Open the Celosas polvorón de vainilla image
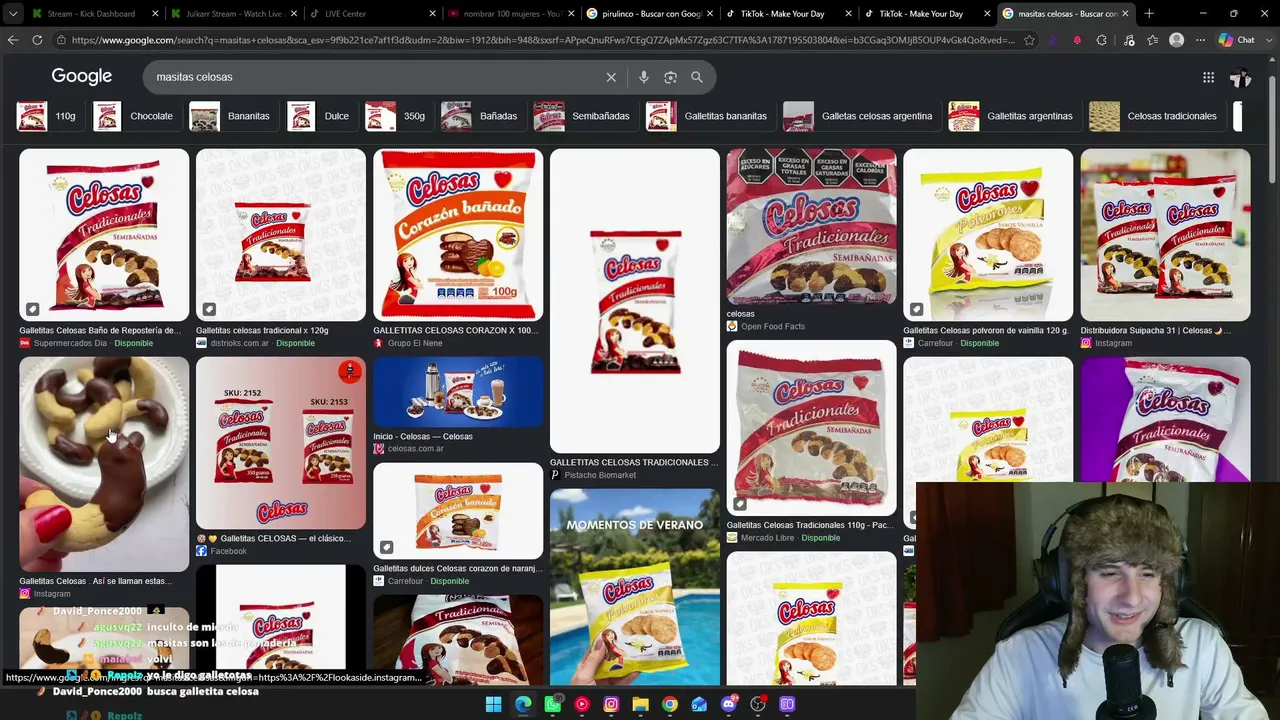This screenshot has height=720, width=1280. click(988, 235)
